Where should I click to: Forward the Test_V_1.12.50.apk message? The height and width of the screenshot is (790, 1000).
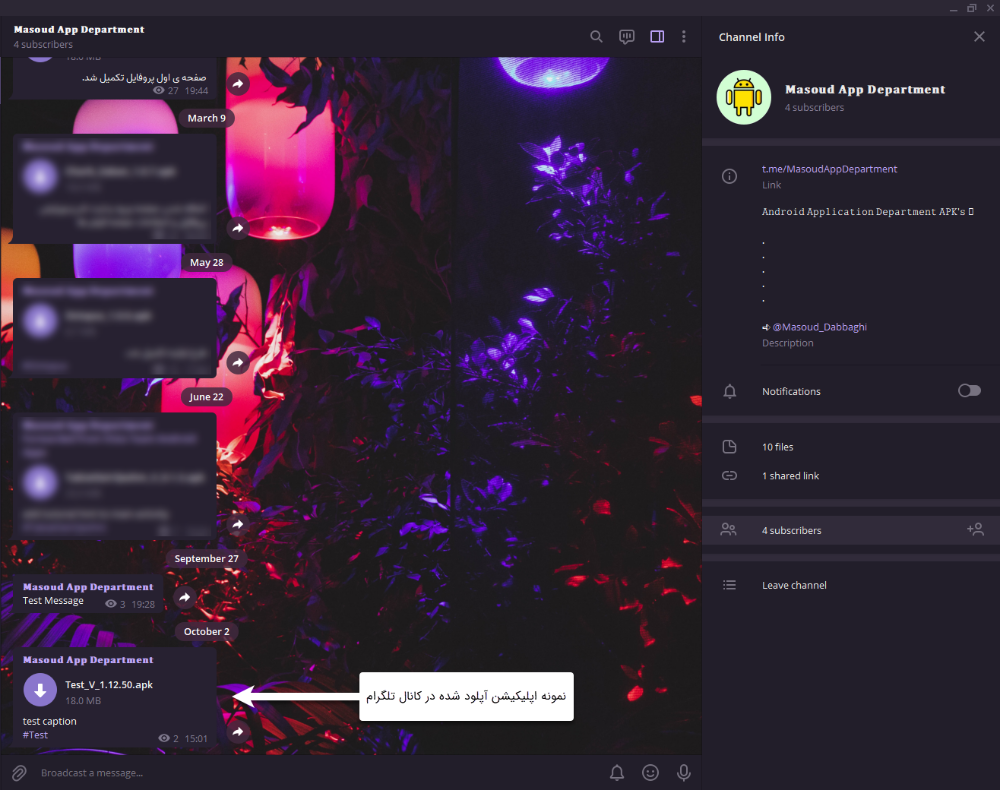pyautogui.click(x=238, y=732)
